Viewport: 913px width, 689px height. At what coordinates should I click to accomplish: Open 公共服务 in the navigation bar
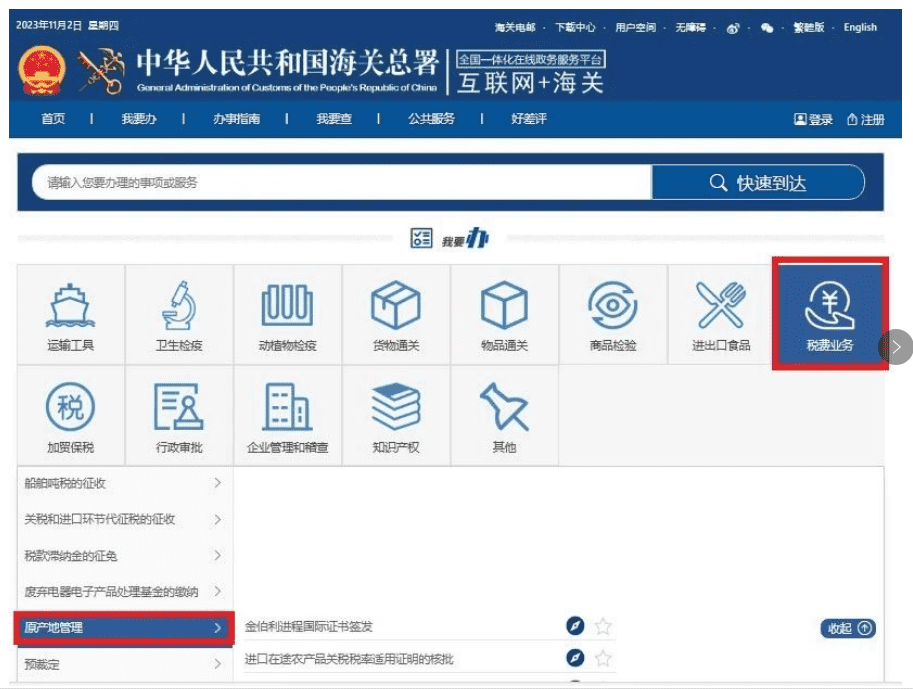coord(431,119)
